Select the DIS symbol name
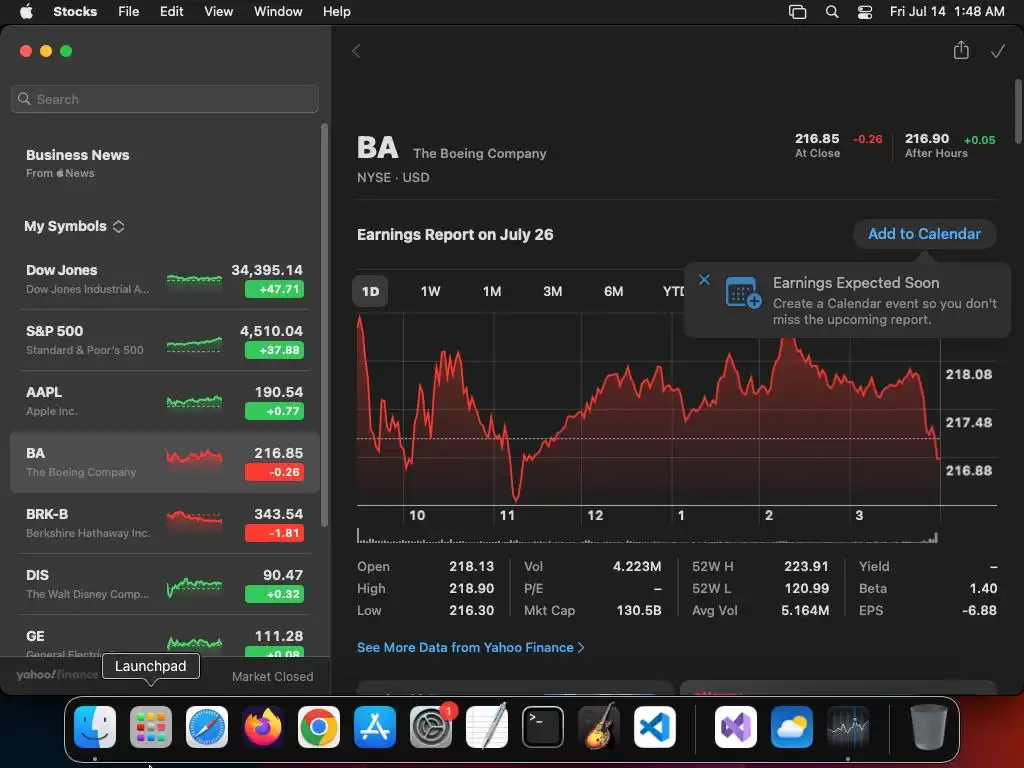Image resolution: width=1024 pixels, height=768 pixels. [x=37, y=575]
